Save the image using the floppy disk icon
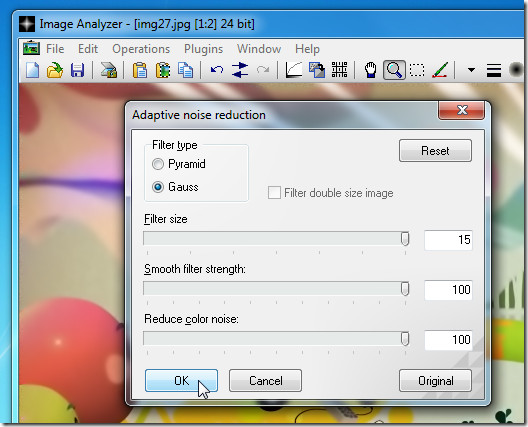The width and height of the screenshot is (528, 427). click(77, 70)
